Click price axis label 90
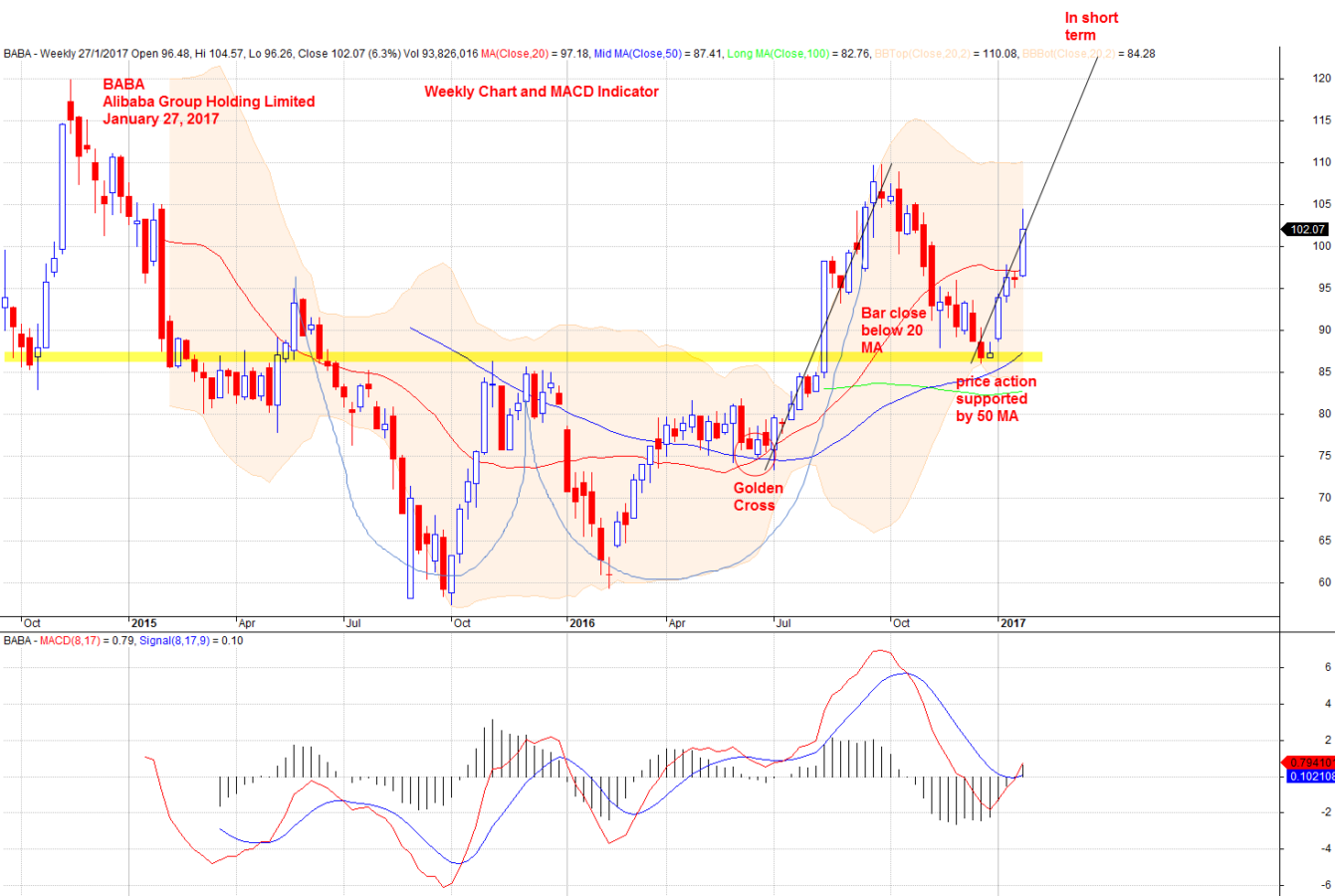 (1324, 331)
